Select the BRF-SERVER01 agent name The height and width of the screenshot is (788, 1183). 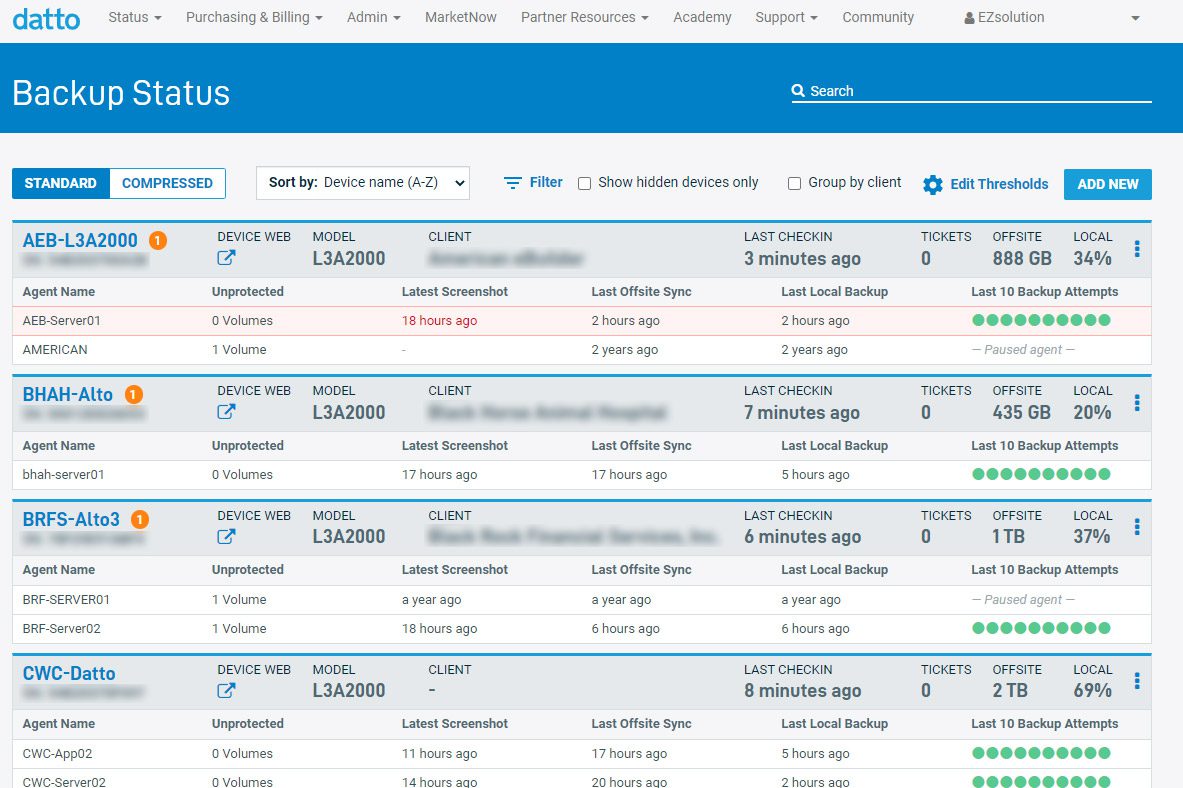click(x=66, y=600)
